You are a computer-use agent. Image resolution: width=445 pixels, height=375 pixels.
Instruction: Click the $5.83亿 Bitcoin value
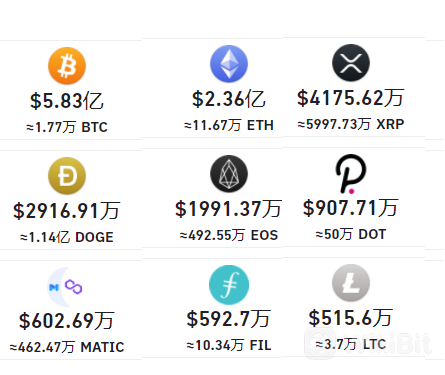(x=67, y=101)
